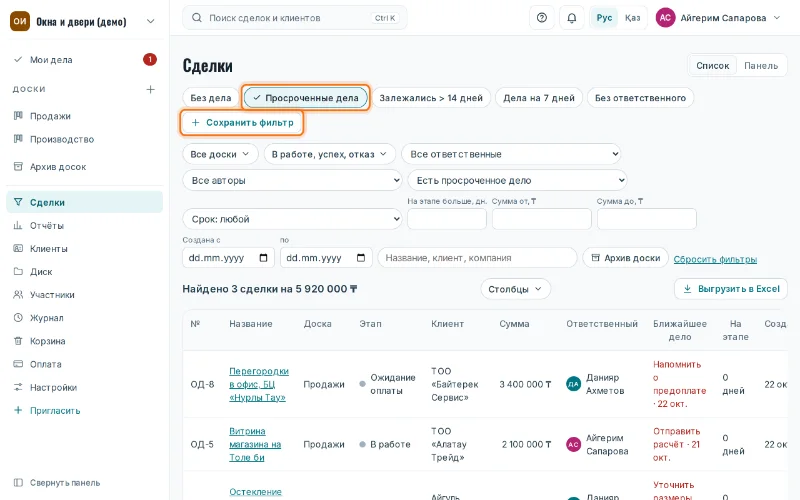Click the Участники people icon
Image resolution: width=800 pixels, height=500 pixels.
coord(18,294)
